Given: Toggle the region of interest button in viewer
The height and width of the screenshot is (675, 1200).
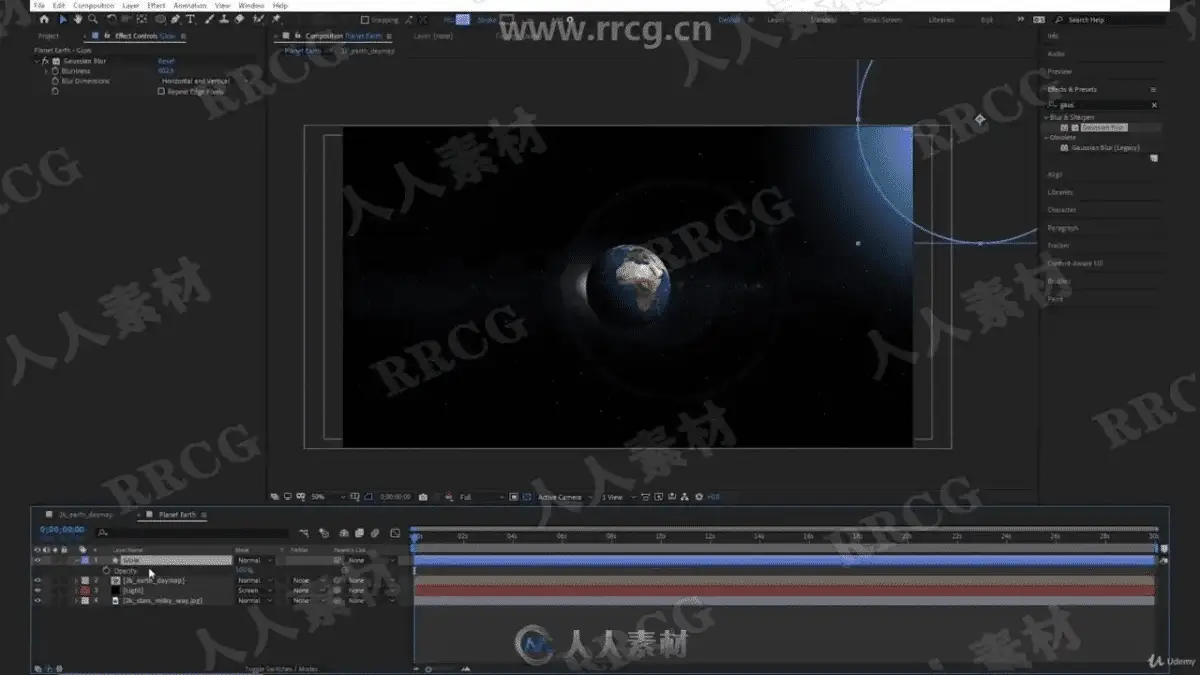Looking at the screenshot, I should pyautogui.click(x=514, y=497).
